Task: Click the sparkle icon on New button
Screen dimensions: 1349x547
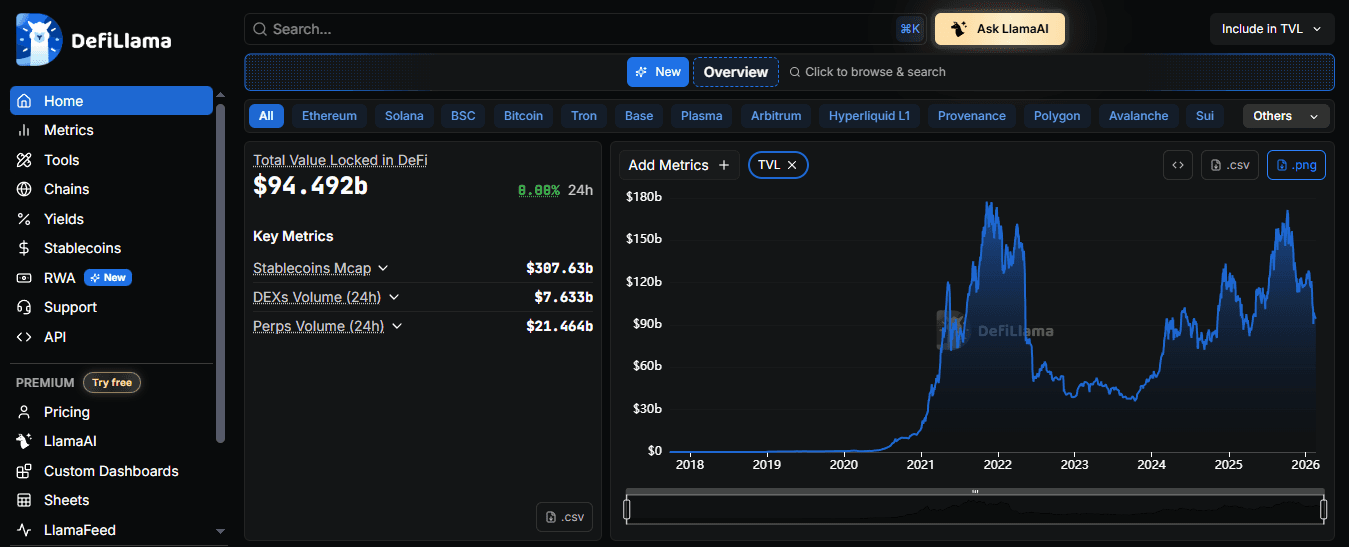Action: (641, 72)
